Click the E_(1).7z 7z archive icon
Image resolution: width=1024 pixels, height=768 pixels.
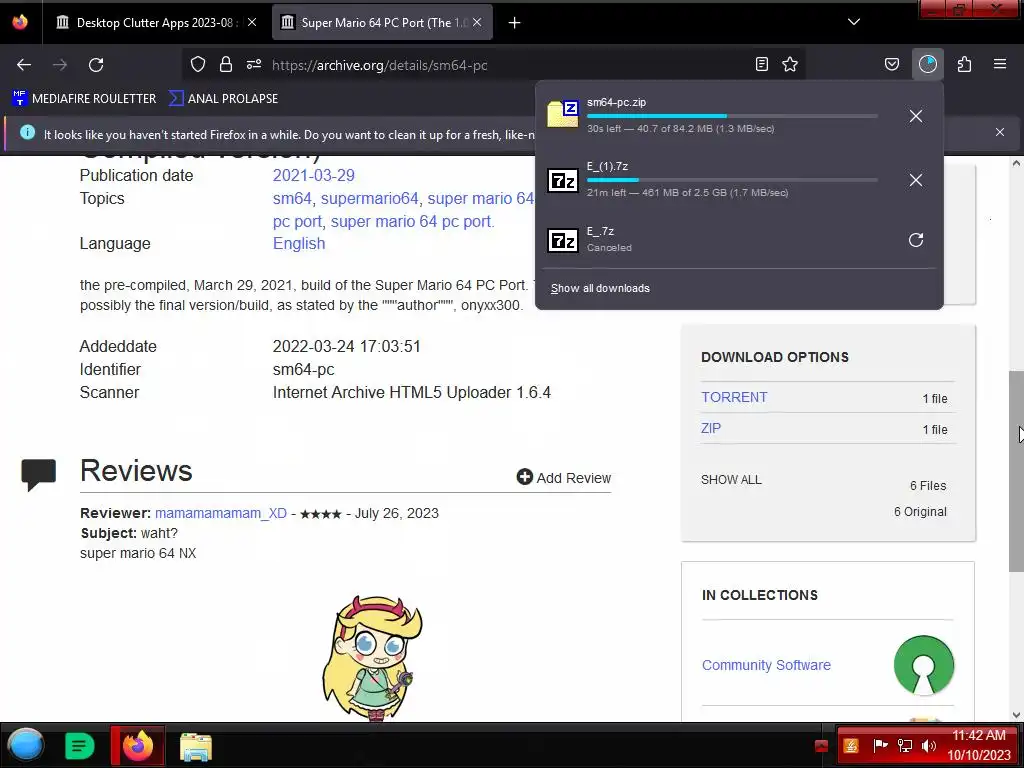point(563,180)
